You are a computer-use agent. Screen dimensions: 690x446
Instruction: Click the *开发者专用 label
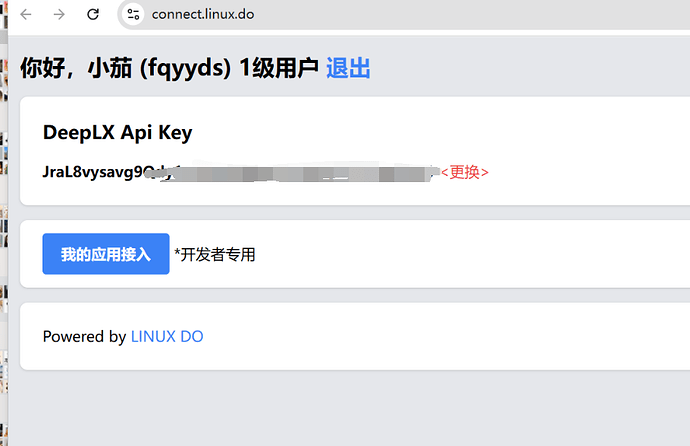[215, 254]
